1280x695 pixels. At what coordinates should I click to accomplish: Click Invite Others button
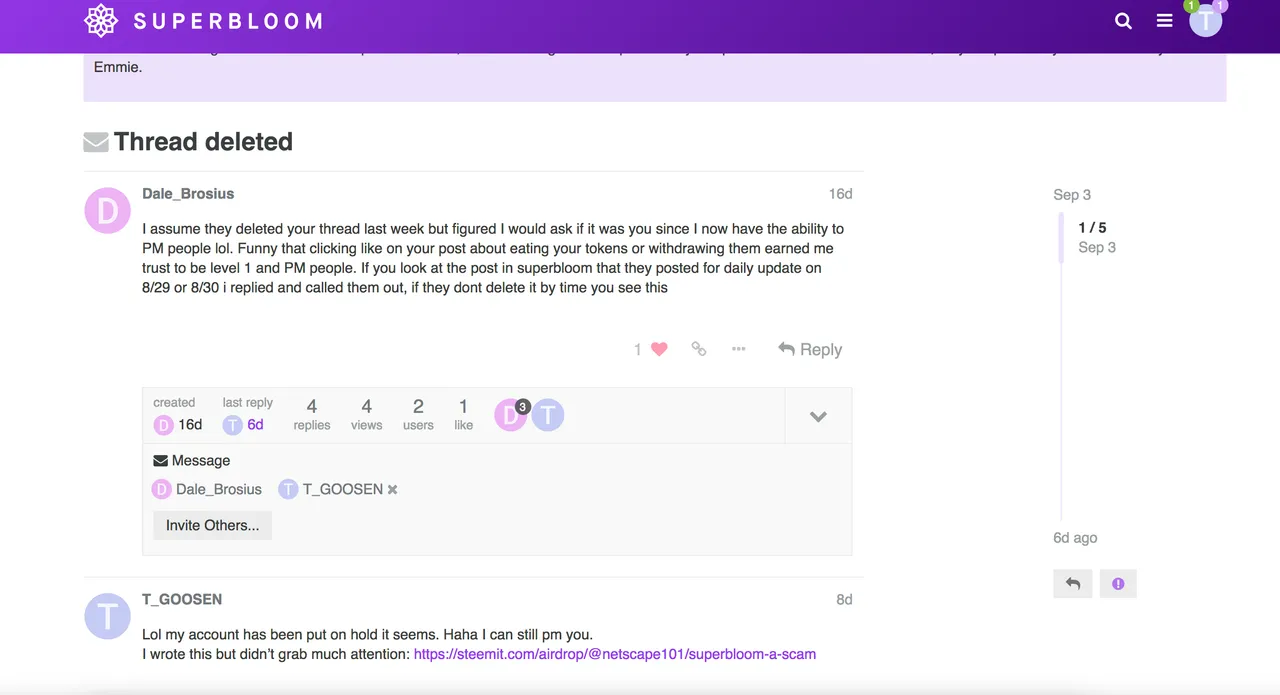tap(212, 525)
